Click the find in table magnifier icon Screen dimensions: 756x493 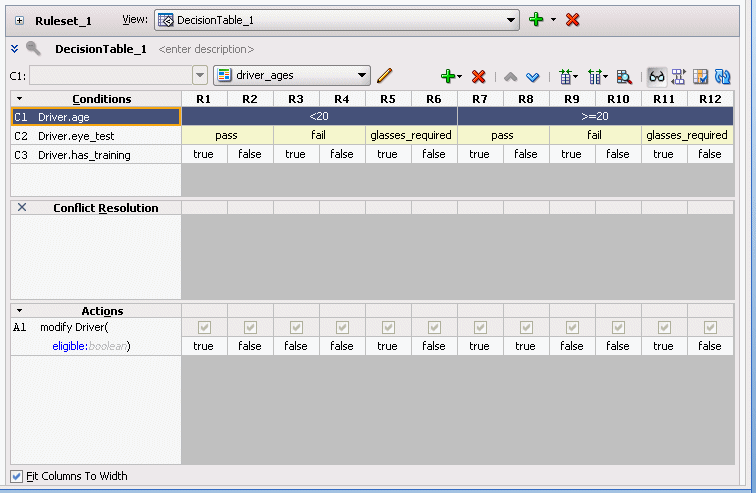click(624, 77)
